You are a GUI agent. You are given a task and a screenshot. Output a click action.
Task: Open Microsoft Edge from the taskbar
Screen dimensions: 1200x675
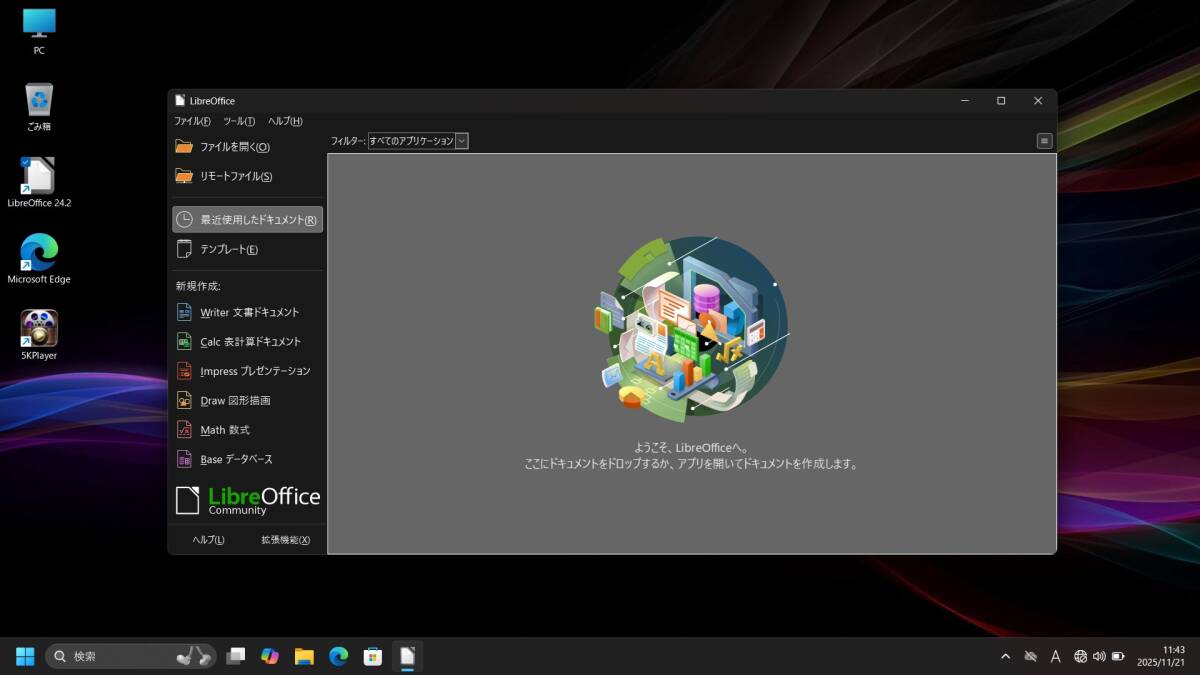(x=339, y=656)
